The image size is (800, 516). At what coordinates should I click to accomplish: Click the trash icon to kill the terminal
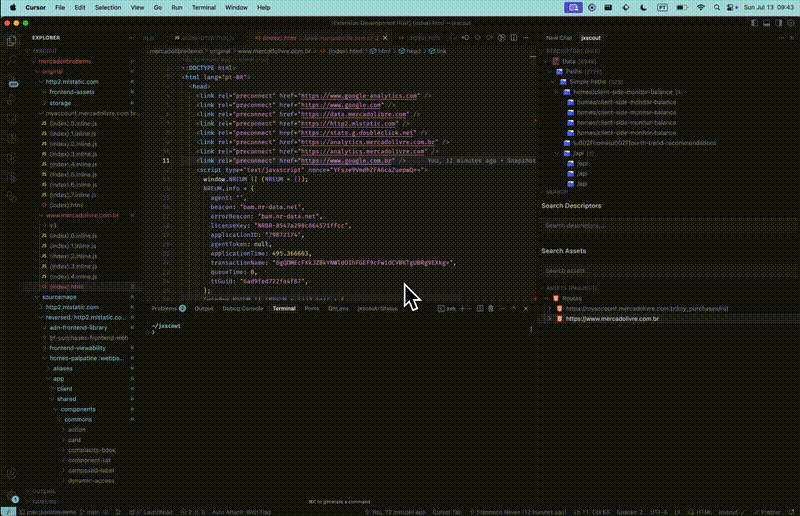click(491, 308)
